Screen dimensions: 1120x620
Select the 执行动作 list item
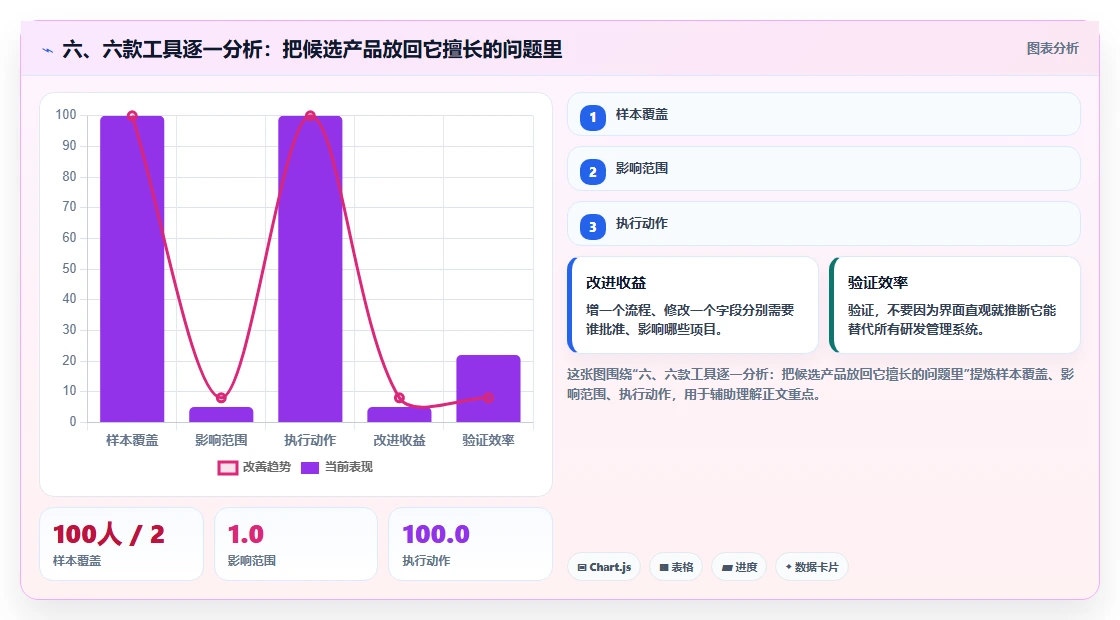[x=824, y=224]
